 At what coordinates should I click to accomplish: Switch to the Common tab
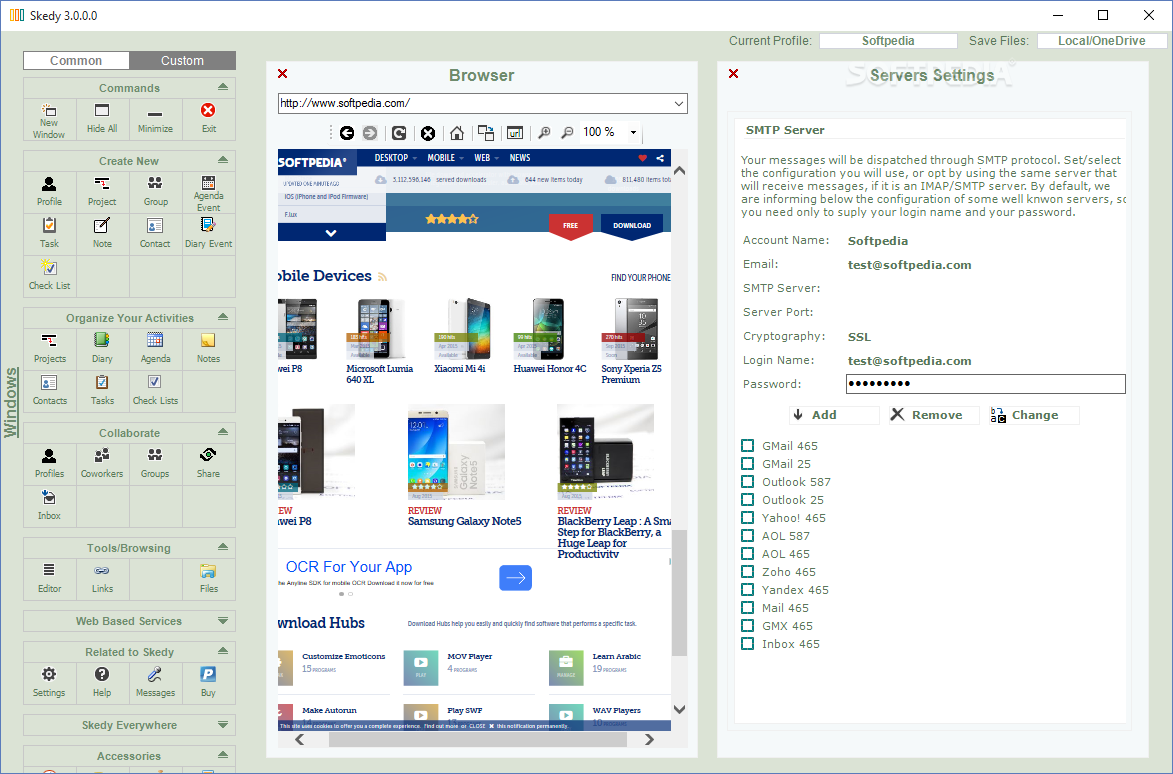pos(76,61)
